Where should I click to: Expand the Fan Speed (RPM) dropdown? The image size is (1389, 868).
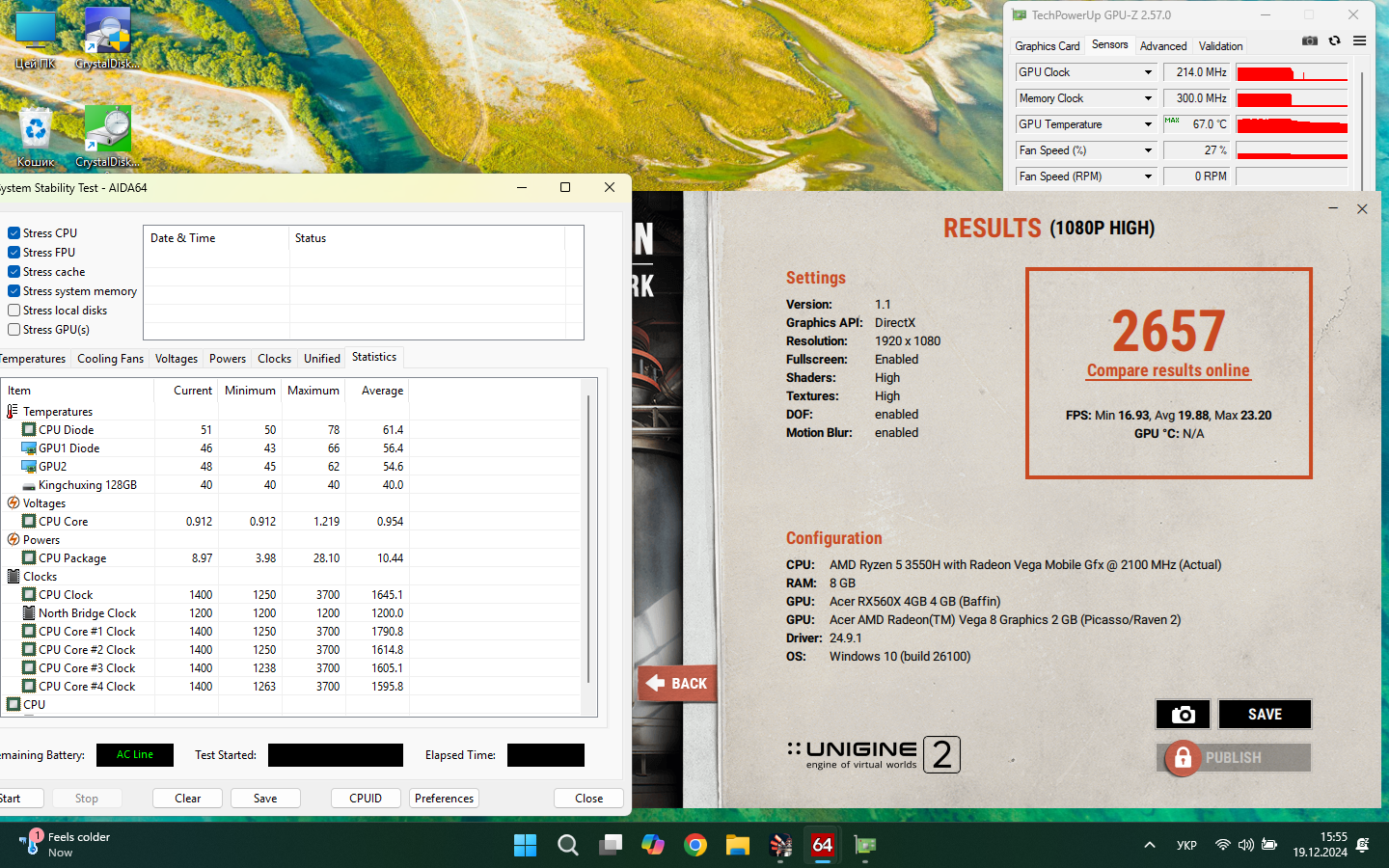coord(1148,176)
